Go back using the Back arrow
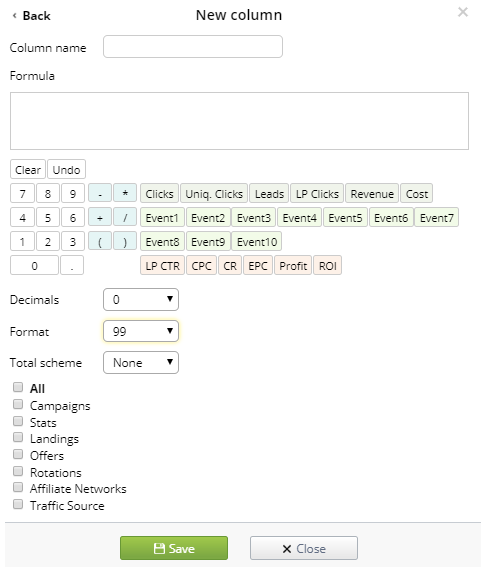 click(31, 16)
